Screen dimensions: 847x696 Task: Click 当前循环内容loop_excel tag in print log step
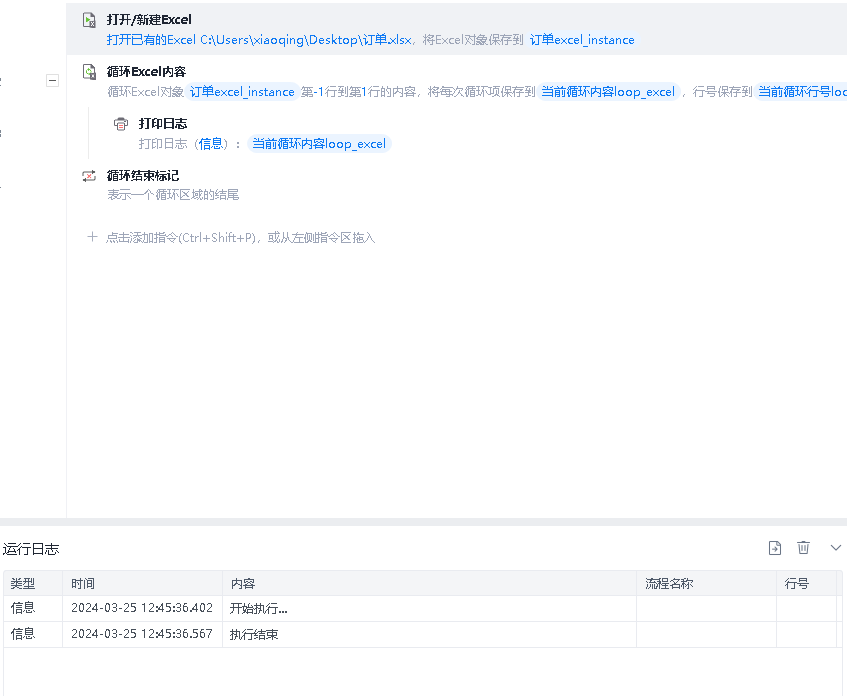[x=319, y=144]
